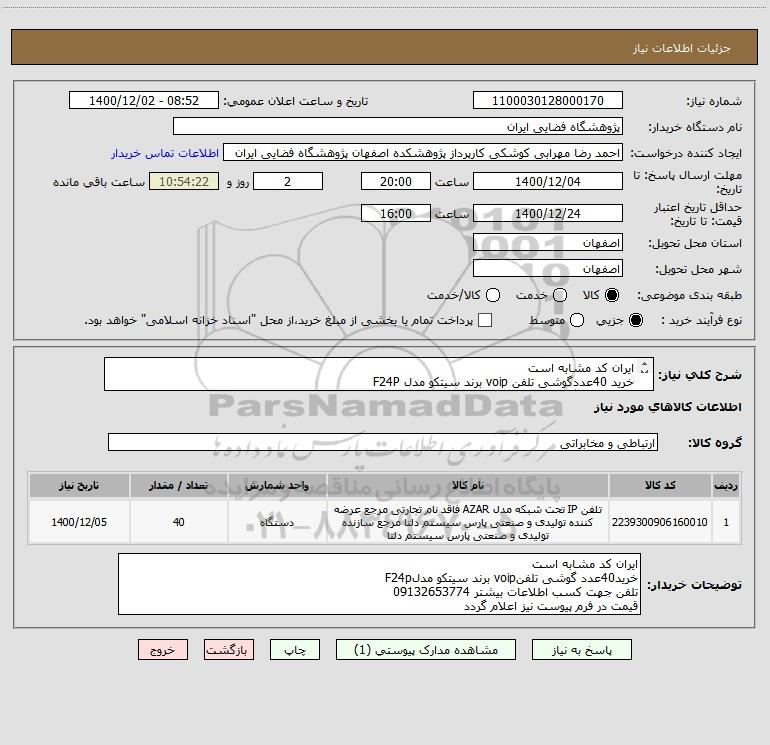The width and height of the screenshot is (770, 745).
Task: Click the unit cell دستگاه
Action: [277, 522]
